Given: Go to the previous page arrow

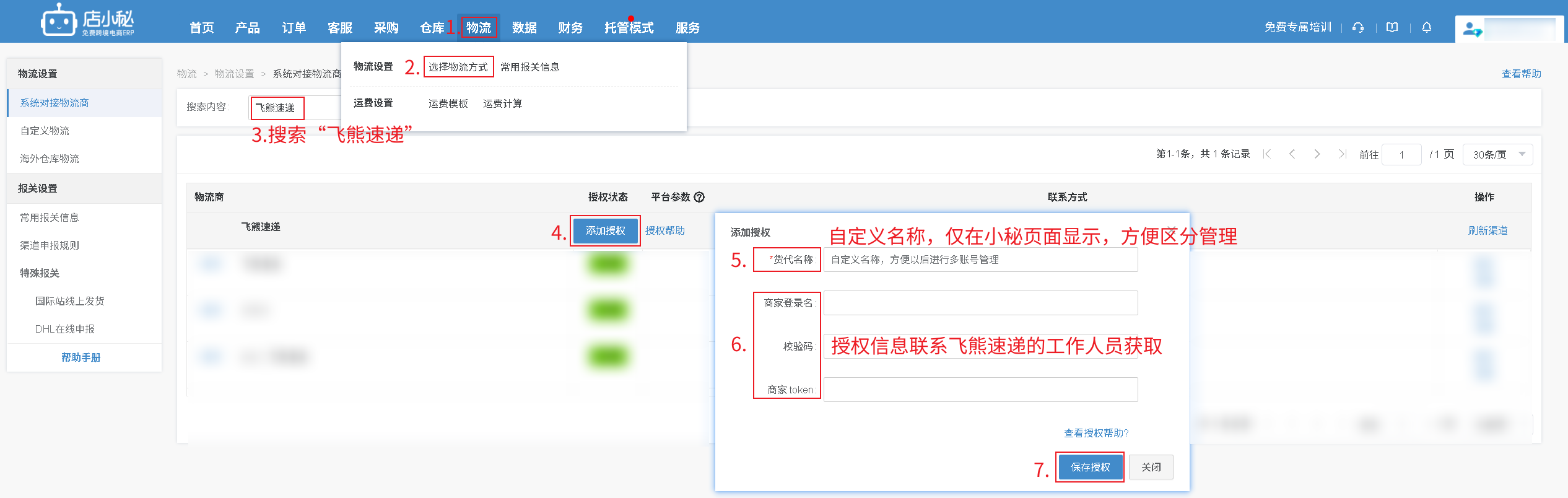Looking at the screenshot, I should pyautogui.click(x=1292, y=154).
